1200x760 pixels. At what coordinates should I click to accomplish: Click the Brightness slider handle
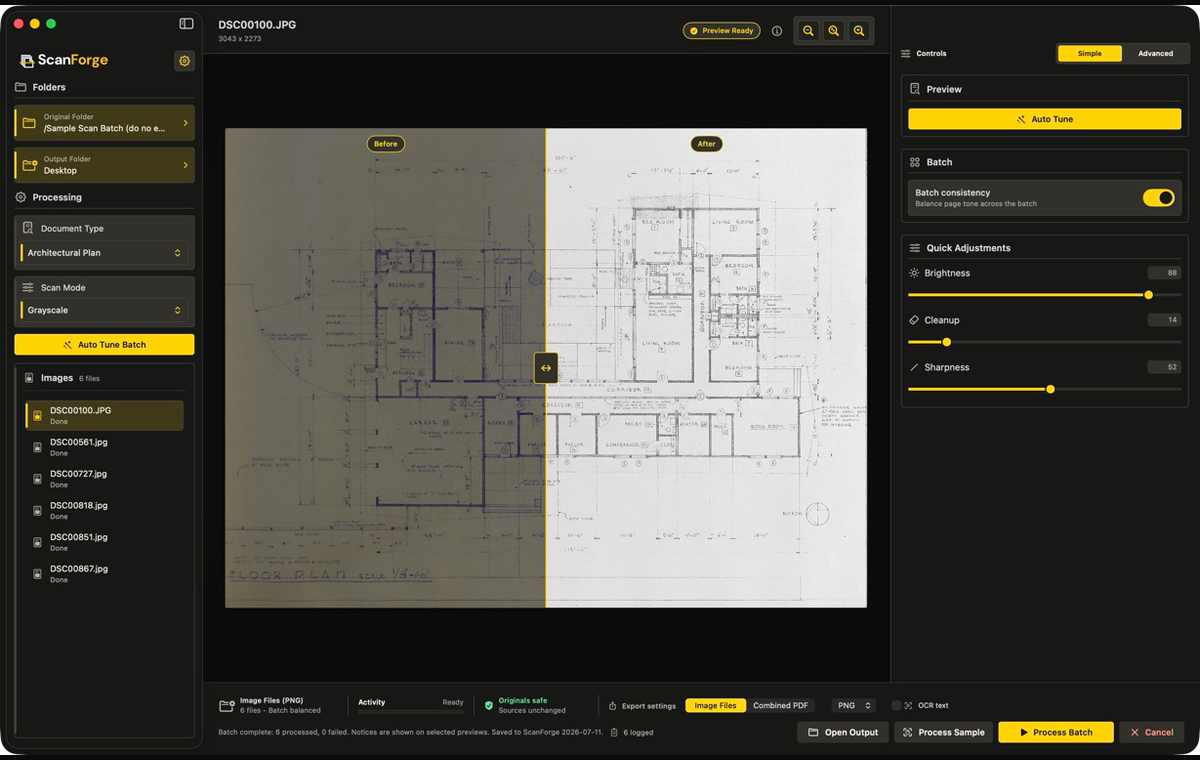pos(1148,295)
